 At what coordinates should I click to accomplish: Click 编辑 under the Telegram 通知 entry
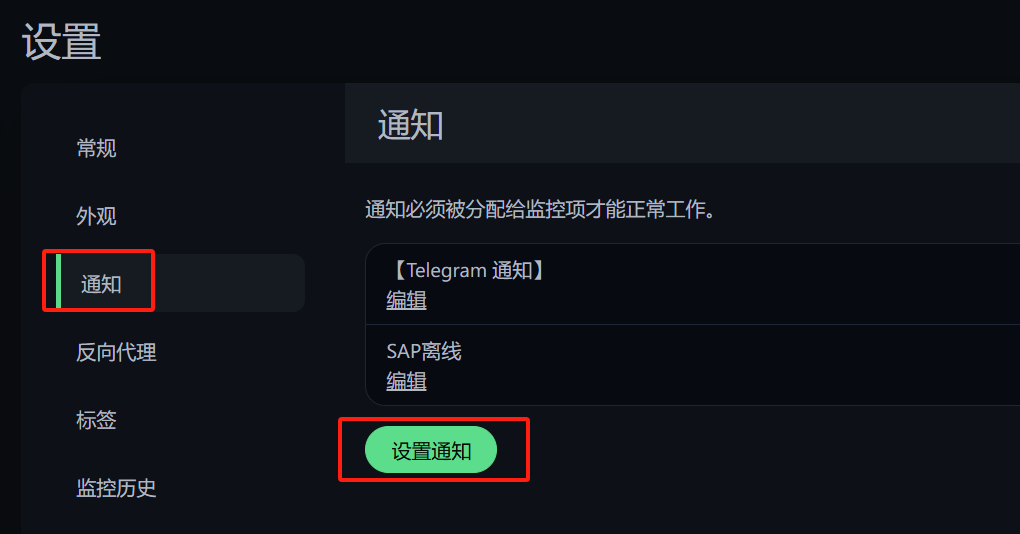[406, 300]
